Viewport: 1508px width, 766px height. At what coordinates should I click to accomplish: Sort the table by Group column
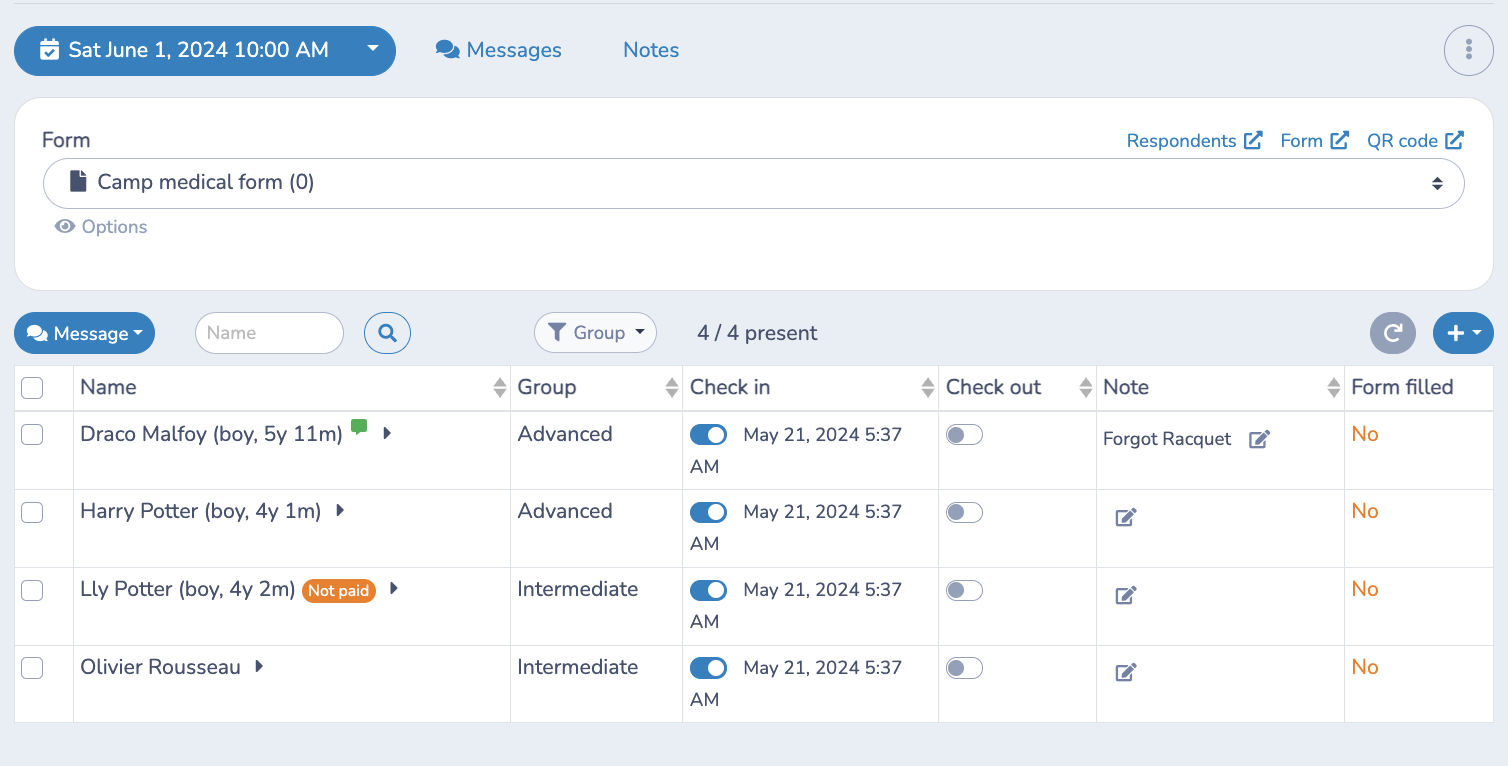point(672,388)
